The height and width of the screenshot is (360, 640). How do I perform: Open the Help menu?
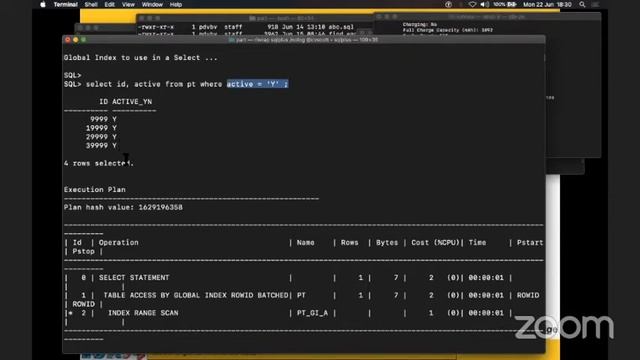point(176,4)
